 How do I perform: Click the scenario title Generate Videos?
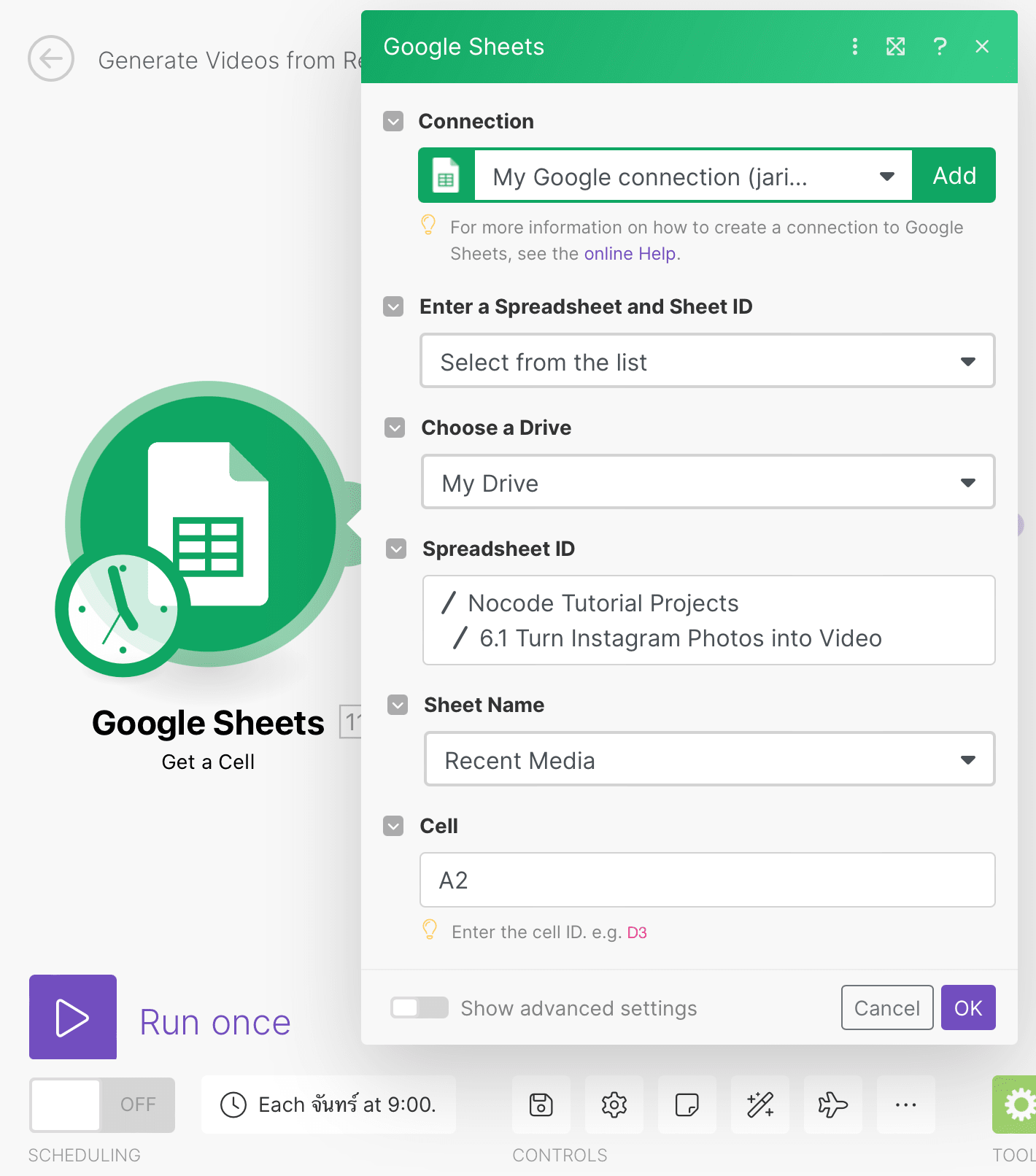[230, 61]
